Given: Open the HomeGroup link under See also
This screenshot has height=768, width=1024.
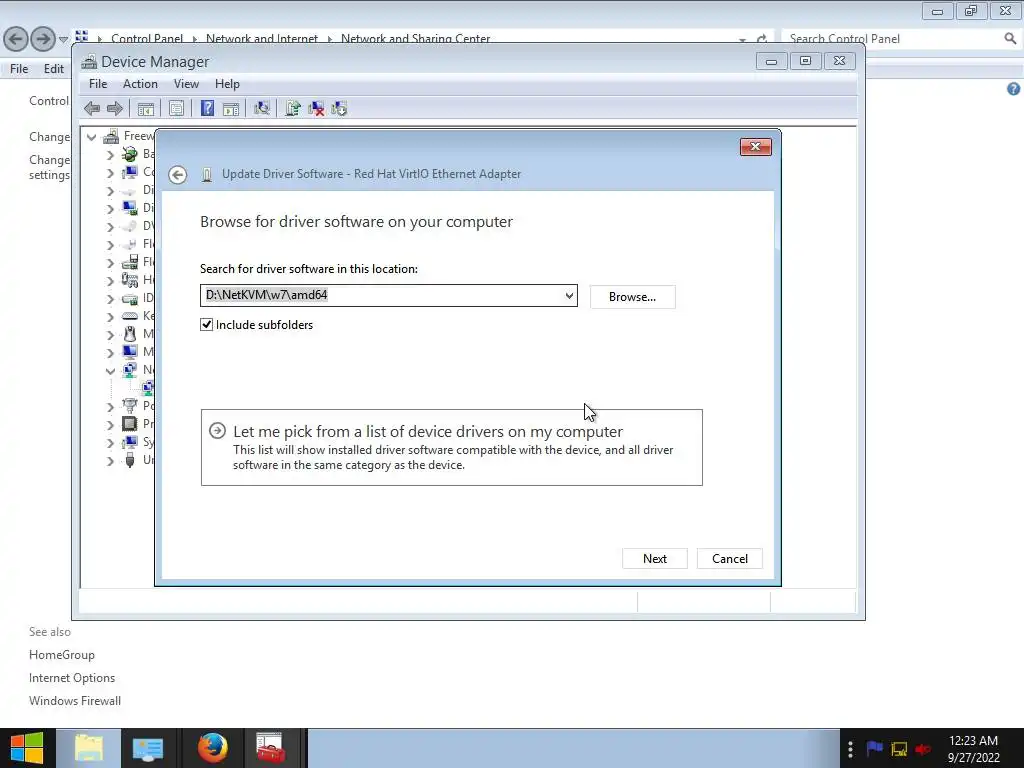Looking at the screenshot, I should click(61, 654).
